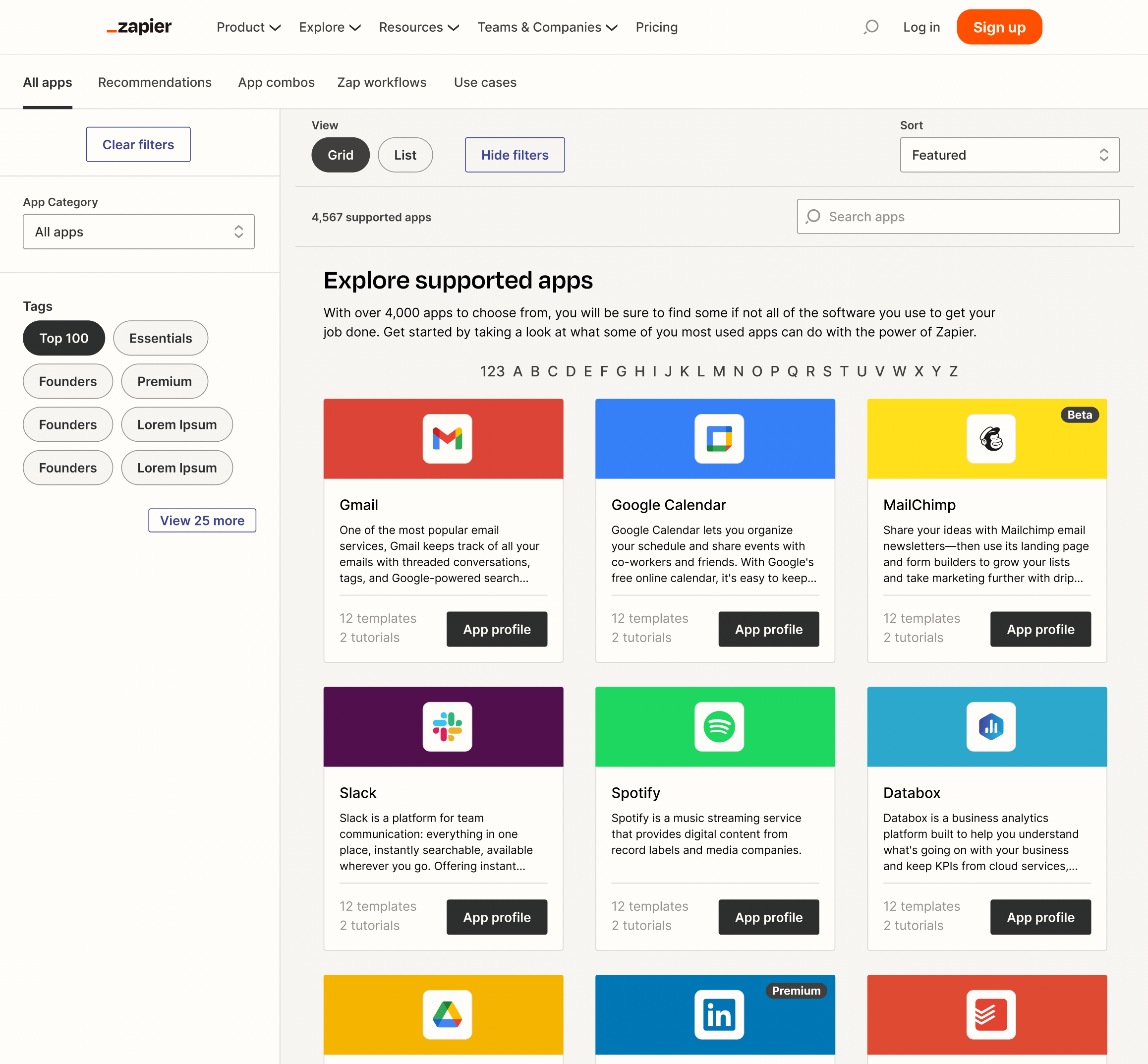Click the Slack app icon
Viewport: 1148px width, 1064px height.
(x=447, y=727)
